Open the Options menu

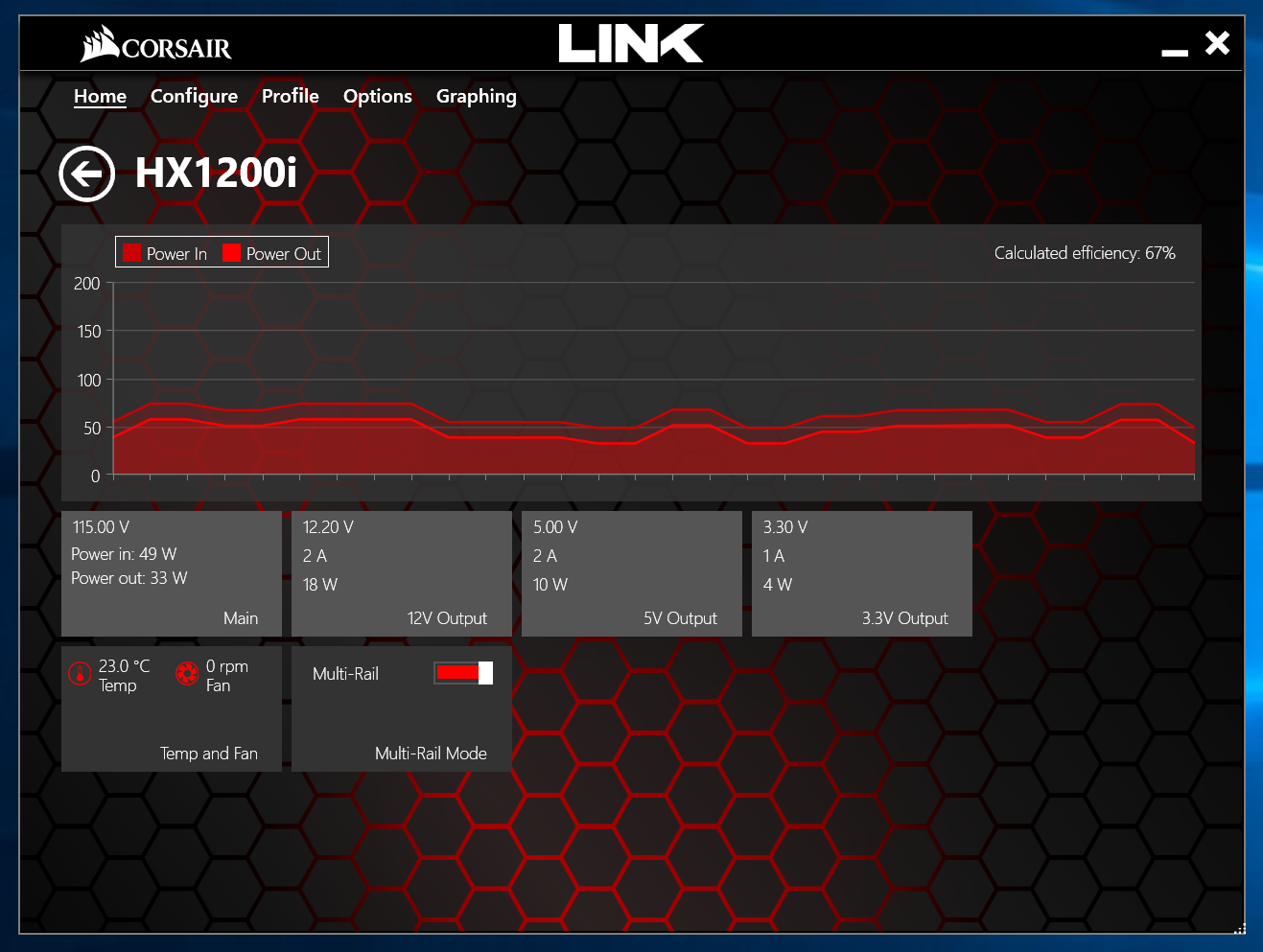[x=378, y=96]
